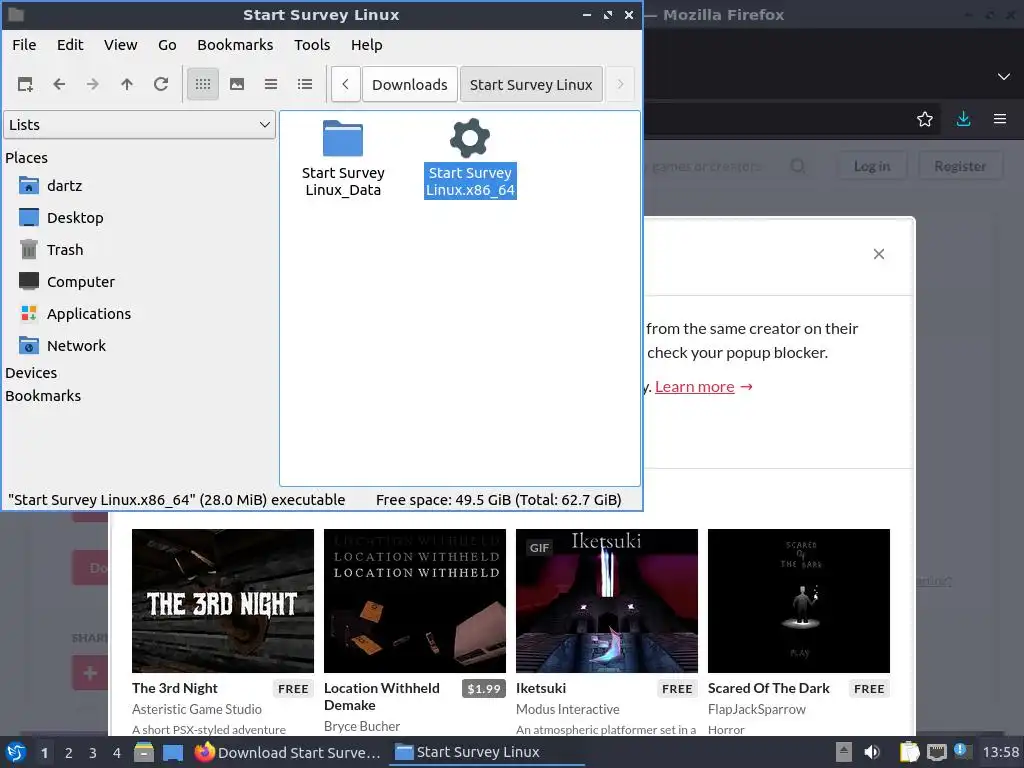Open the Tools menu
Screen dimensions: 1024x768
pyautogui.click(x=312, y=45)
